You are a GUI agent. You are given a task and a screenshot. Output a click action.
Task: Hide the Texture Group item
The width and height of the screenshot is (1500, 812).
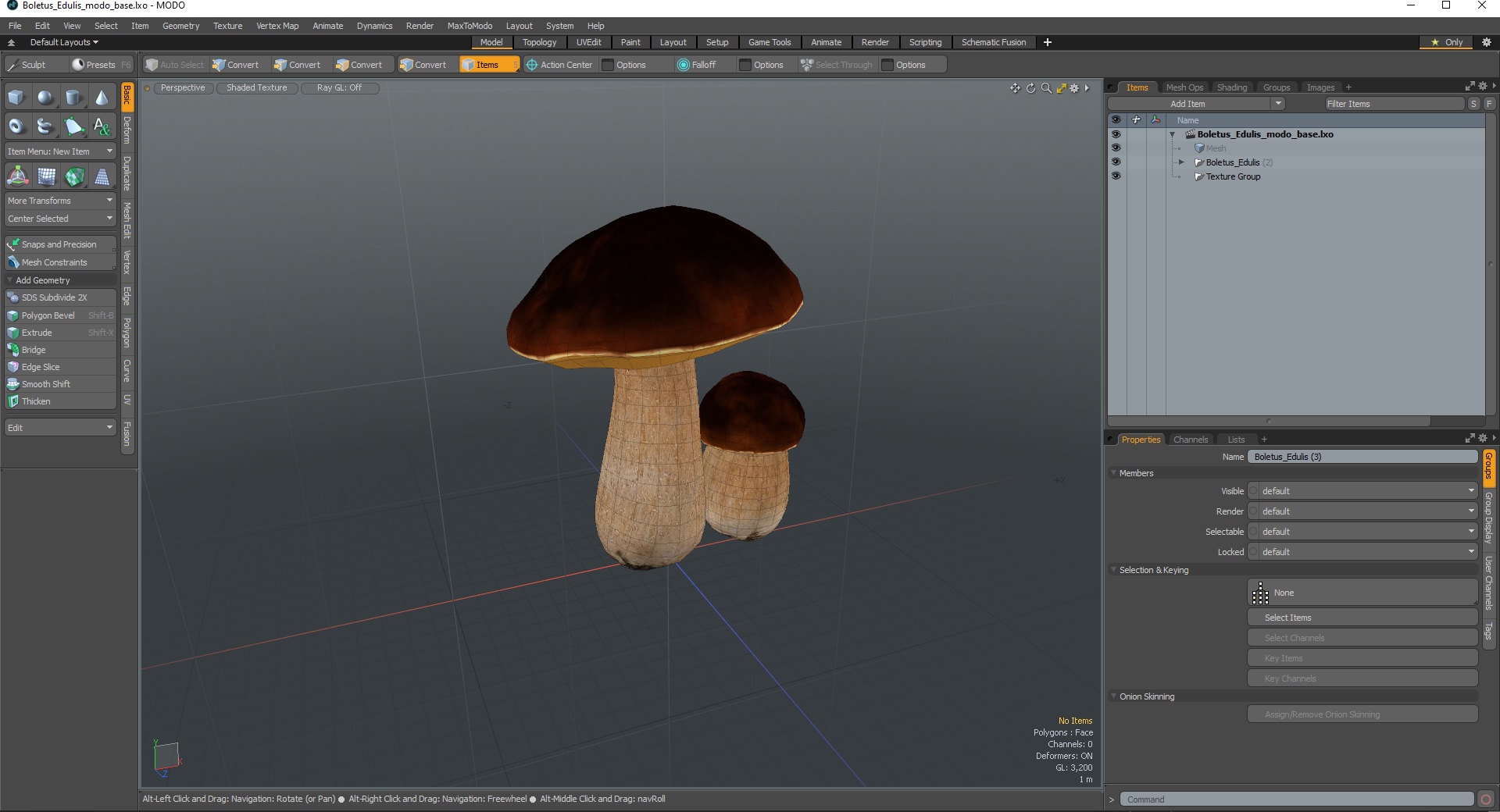[x=1116, y=176]
